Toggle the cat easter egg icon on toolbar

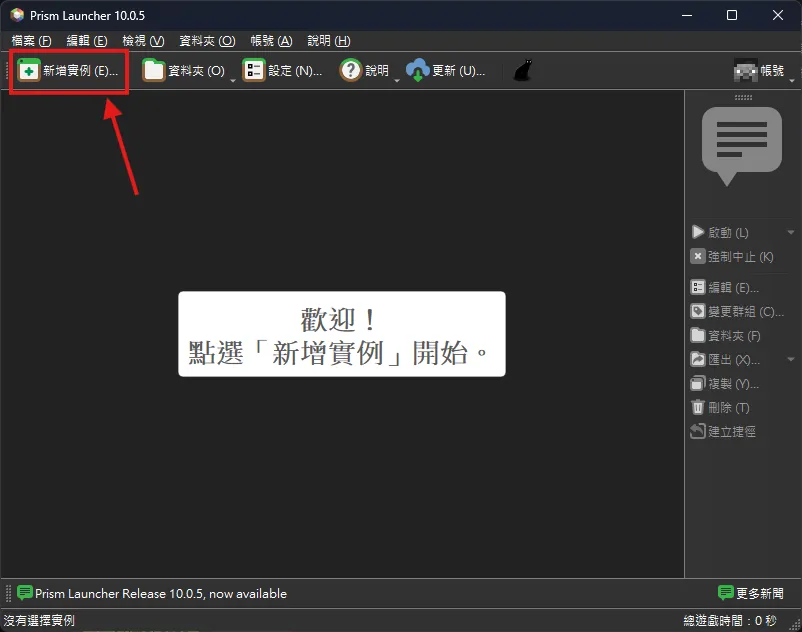tap(521, 71)
